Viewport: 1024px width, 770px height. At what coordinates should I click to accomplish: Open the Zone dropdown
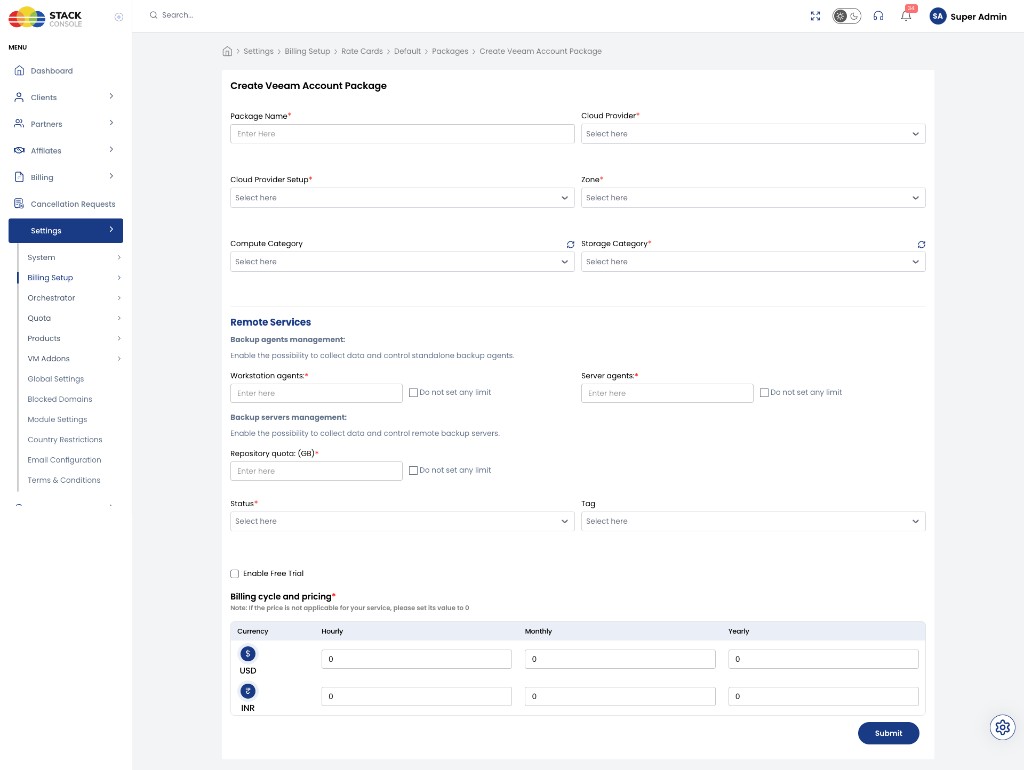pos(753,198)
